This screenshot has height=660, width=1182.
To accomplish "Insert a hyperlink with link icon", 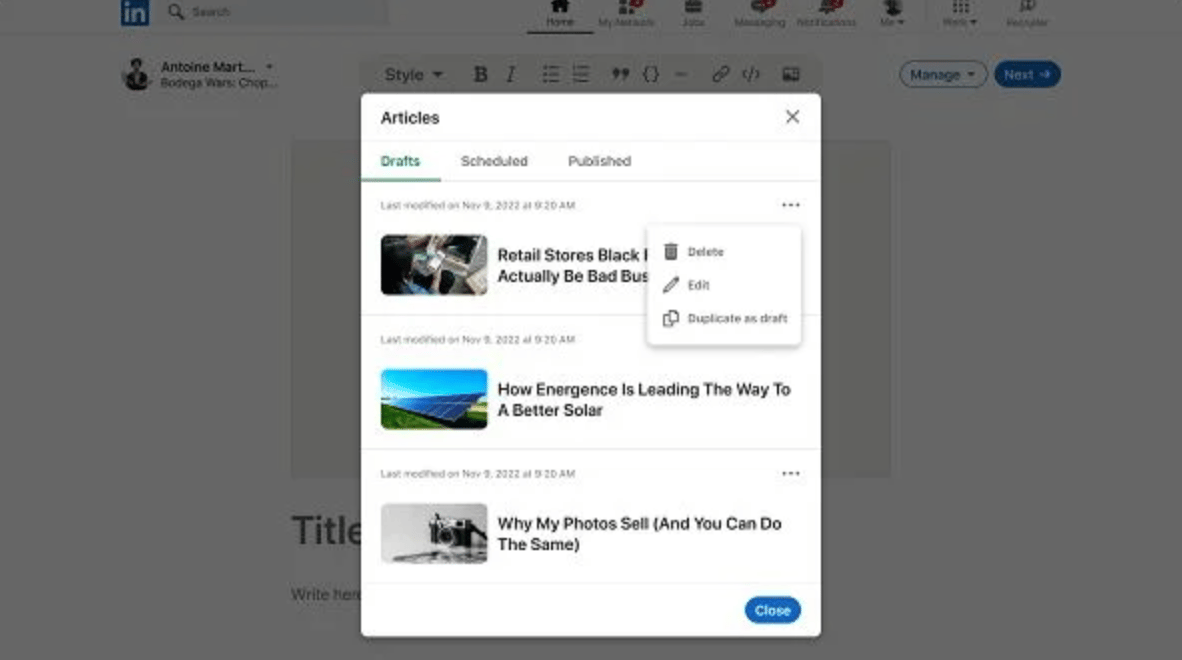I will point(721,74).
